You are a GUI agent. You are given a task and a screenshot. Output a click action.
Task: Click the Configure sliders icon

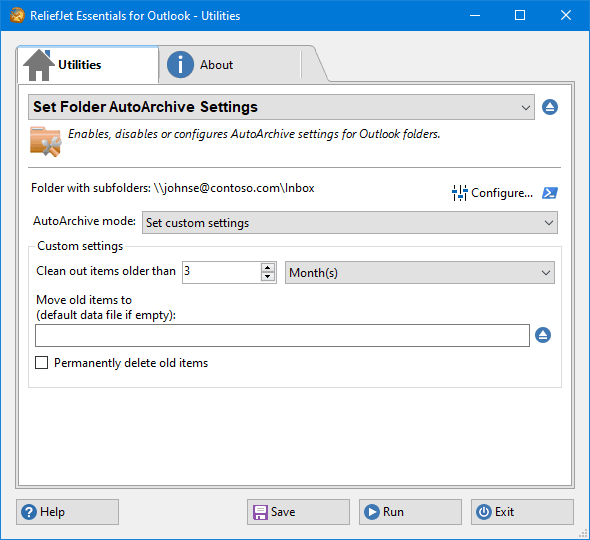459,193
